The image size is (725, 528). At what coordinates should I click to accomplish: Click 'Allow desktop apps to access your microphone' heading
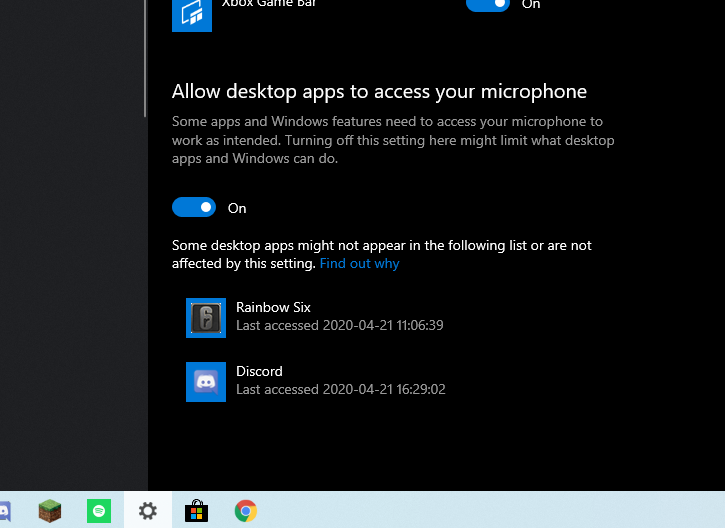pos(379,92)
